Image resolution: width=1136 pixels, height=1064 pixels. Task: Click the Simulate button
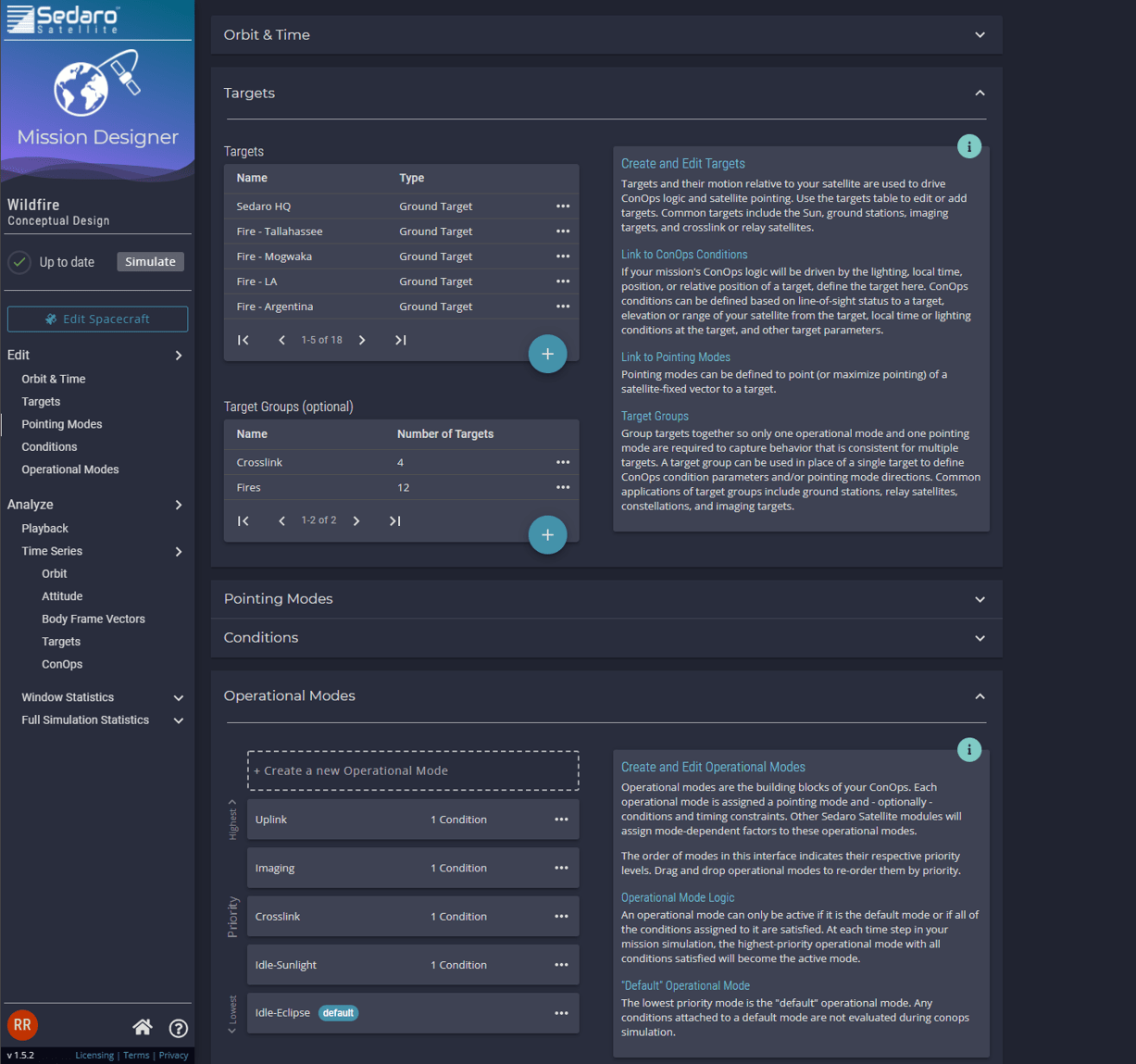[x=150, y=262]
